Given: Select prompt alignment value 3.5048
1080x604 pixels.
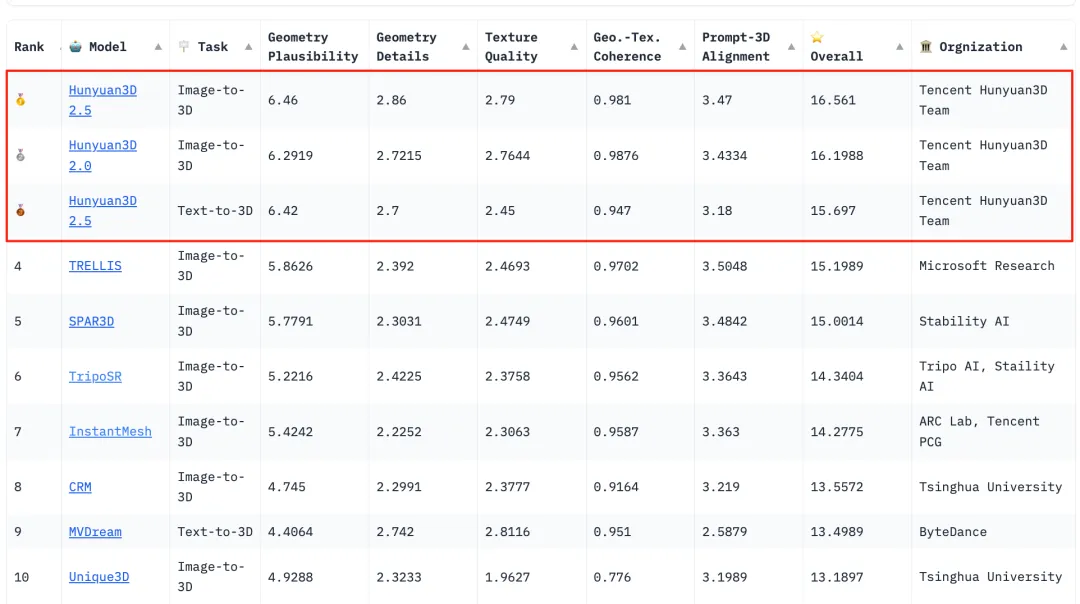Looking at the screenshot, I should click(725, 266).
